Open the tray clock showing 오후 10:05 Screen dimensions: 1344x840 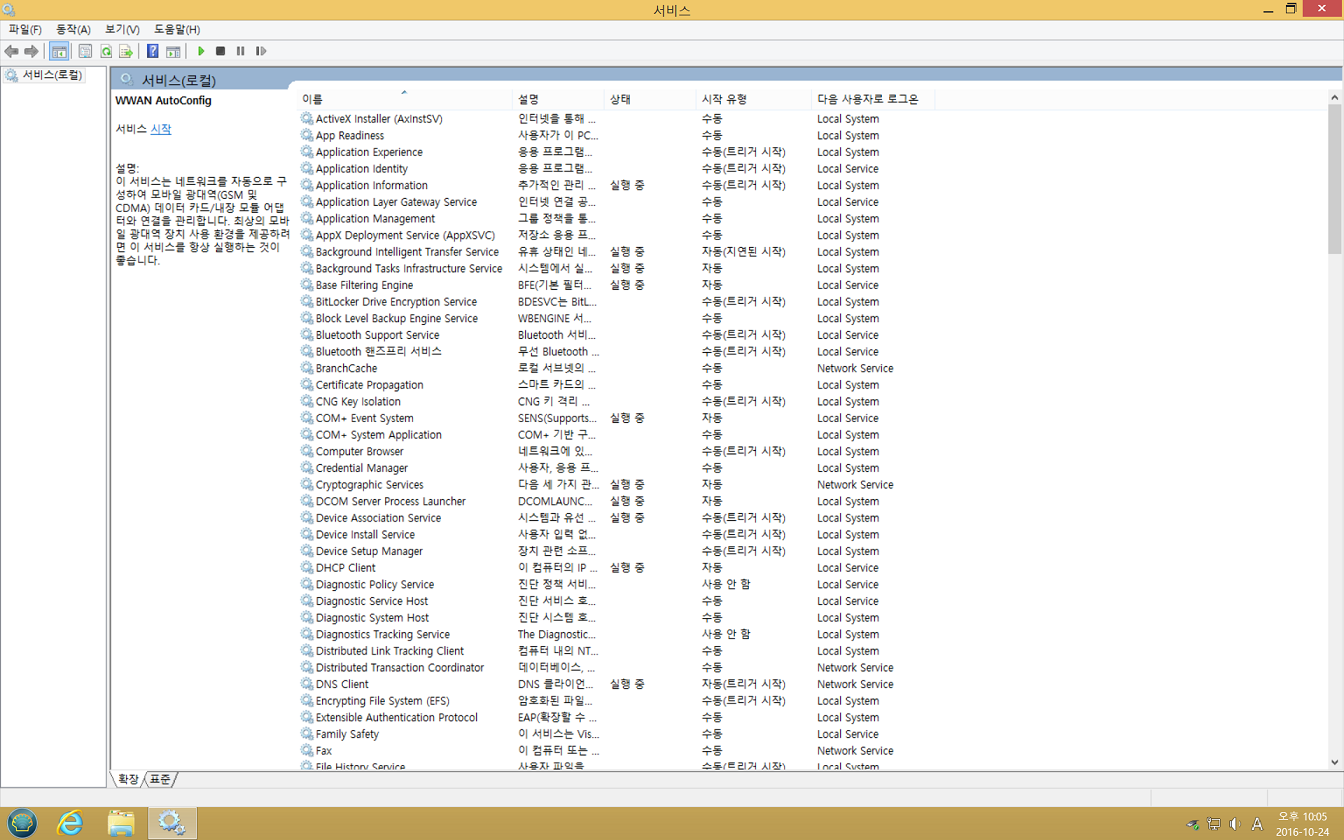click(1303, 823)
